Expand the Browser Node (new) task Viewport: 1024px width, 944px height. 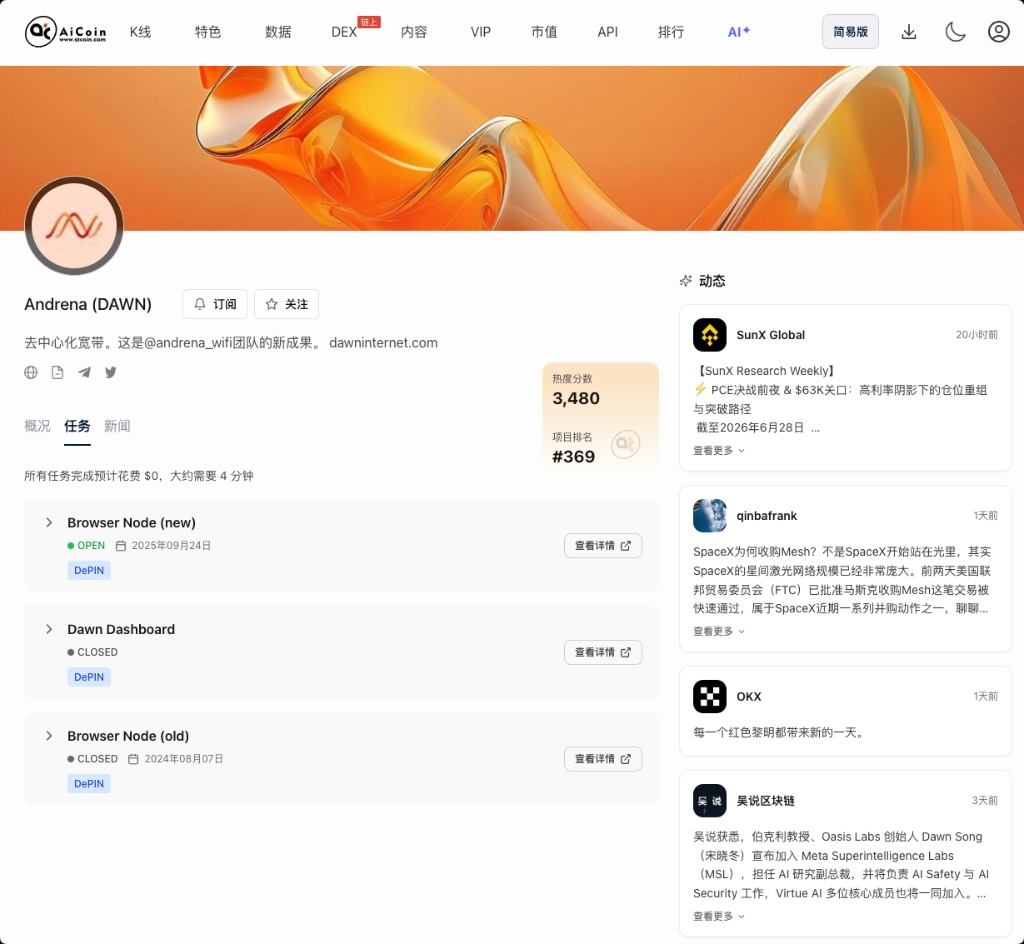pyautogui.click(x=49, y=522)
